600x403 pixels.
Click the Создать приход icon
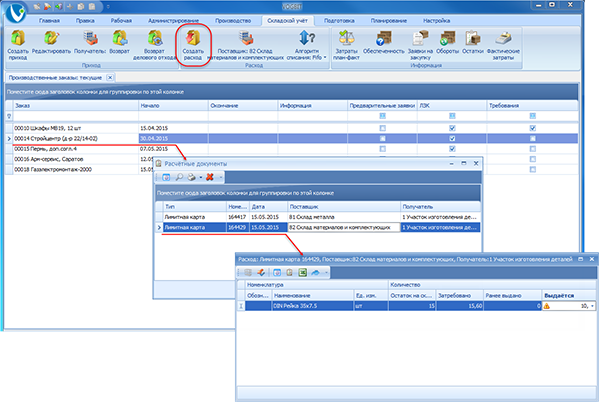pos(17,43)
